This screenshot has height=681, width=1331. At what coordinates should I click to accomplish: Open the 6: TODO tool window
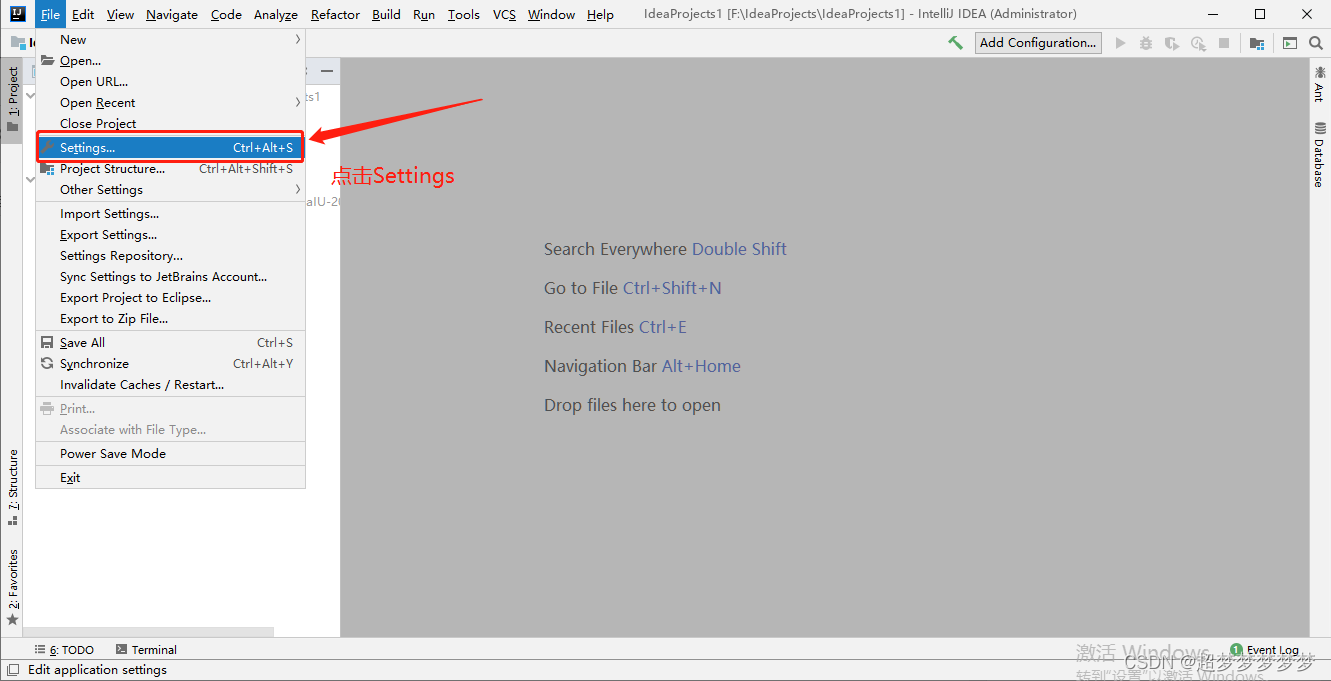(x=64, y=650)
